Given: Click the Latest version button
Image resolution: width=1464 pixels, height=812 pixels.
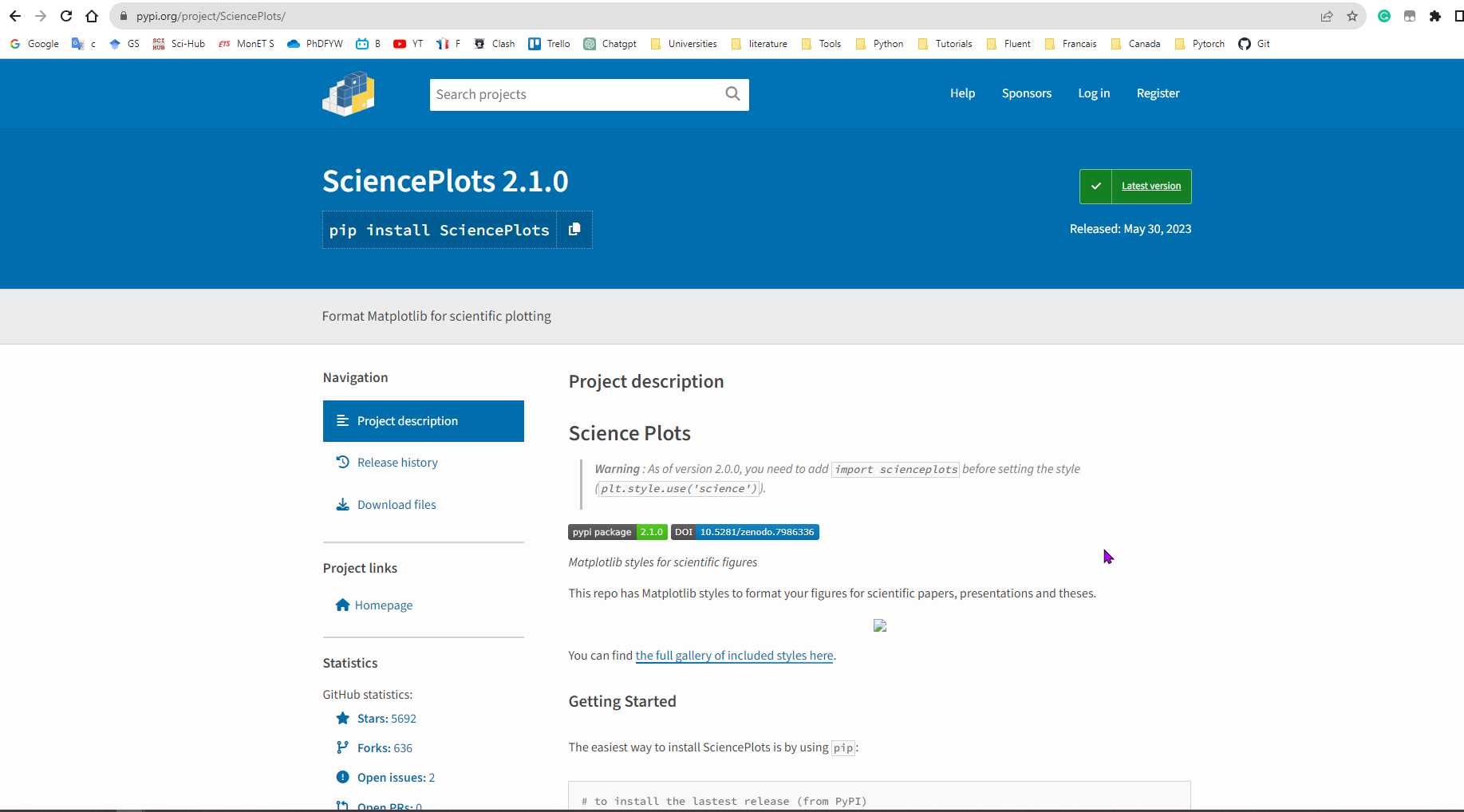Looking at the screenshot, I should point(1135,186).
